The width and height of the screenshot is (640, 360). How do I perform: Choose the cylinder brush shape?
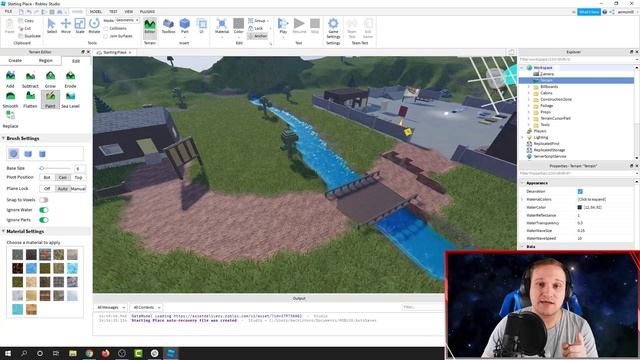coord(42,154)
